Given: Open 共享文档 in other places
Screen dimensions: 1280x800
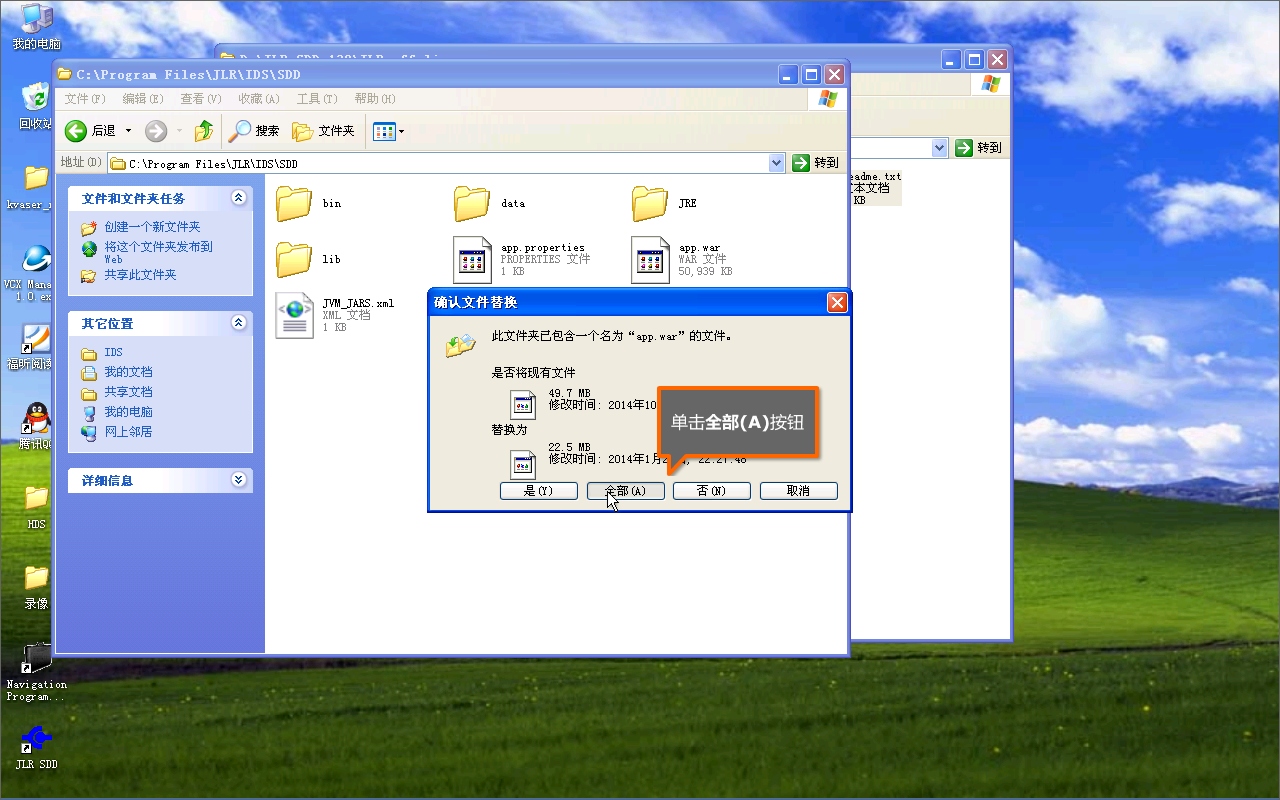Looking at the screenshot, I should 128,392.
